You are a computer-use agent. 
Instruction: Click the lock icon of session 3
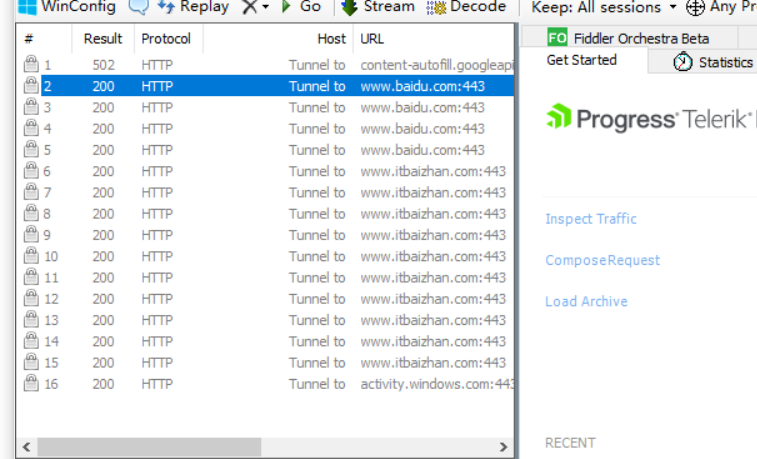click(31, 107)
